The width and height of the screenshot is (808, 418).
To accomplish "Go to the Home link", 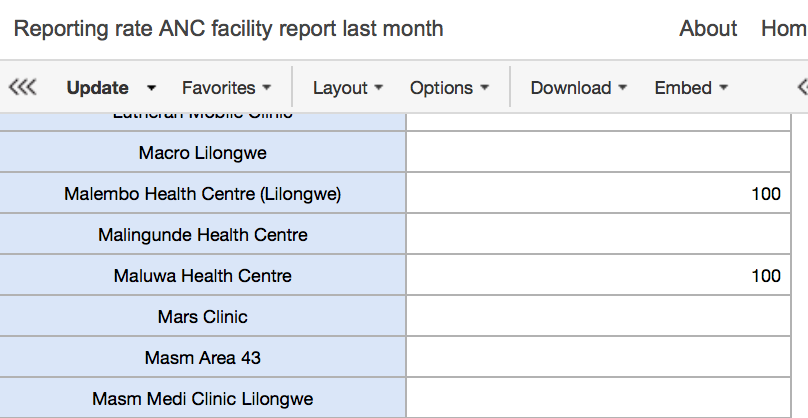I will [x=783, y=28].
